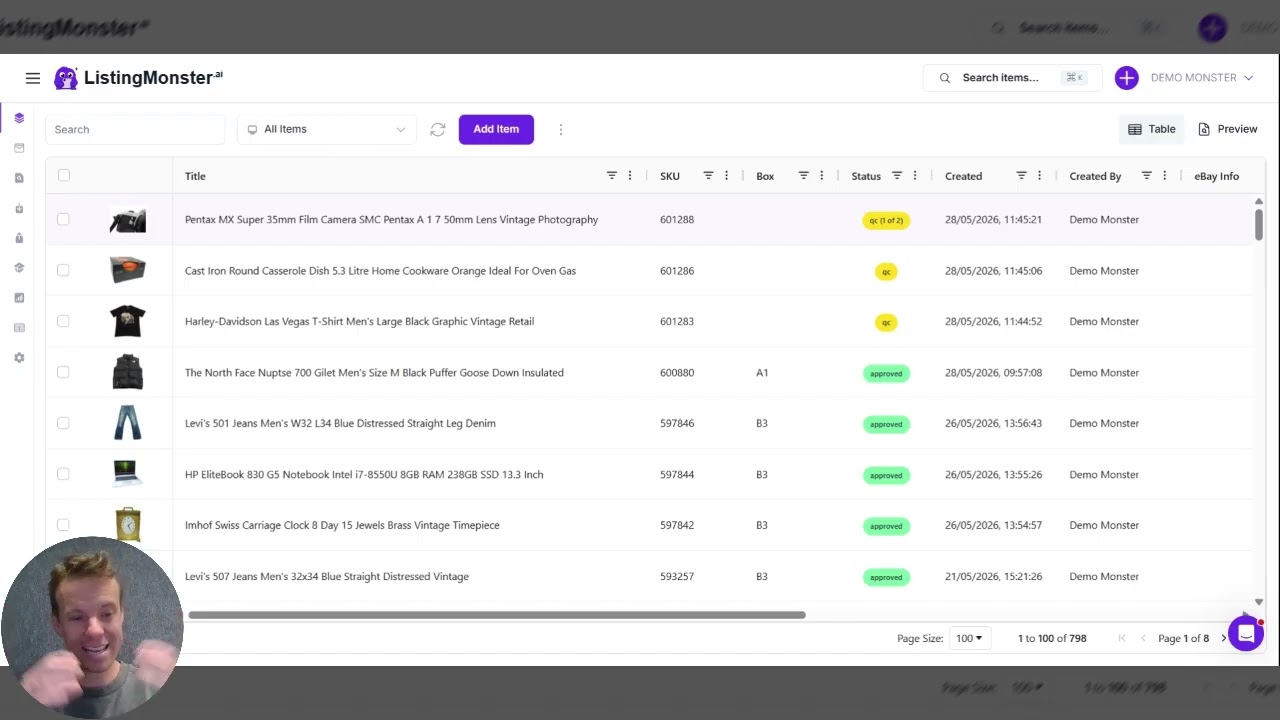Image resolution: width=1280 pixels, height=720 pixels.
Task: Open the orange casserole dish thumbnail
Action: point(128,271)
